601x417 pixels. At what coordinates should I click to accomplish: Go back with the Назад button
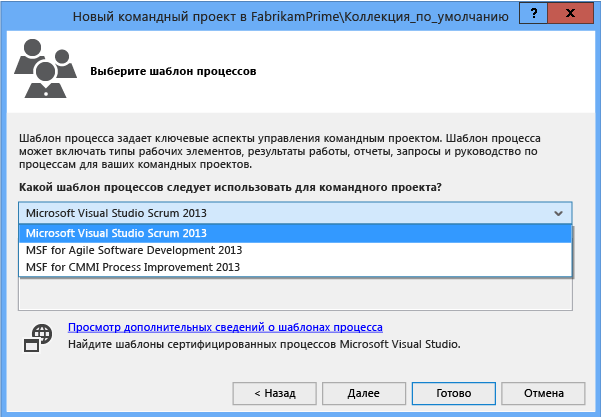click(274, 393)
